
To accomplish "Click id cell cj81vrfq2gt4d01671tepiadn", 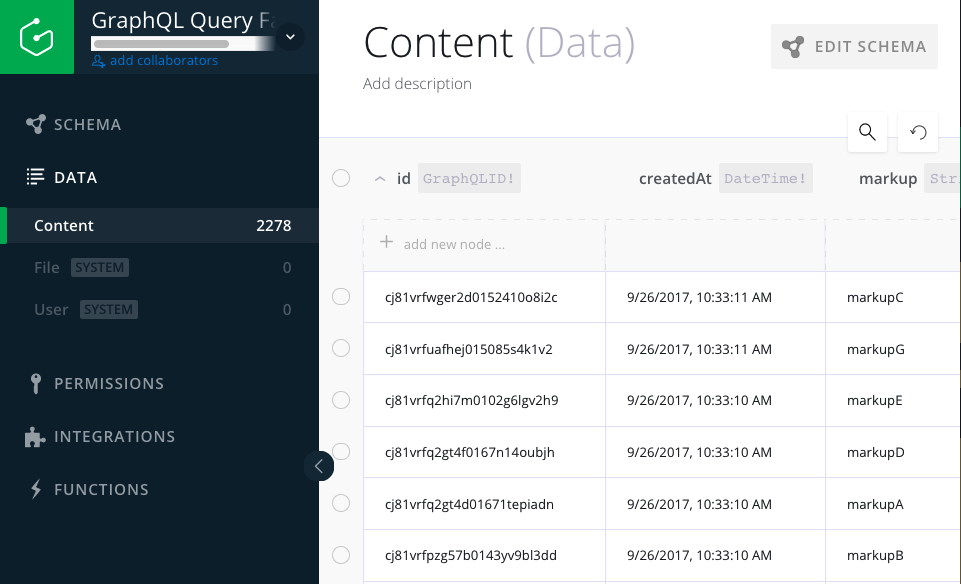I will click(x=484, y=504).
